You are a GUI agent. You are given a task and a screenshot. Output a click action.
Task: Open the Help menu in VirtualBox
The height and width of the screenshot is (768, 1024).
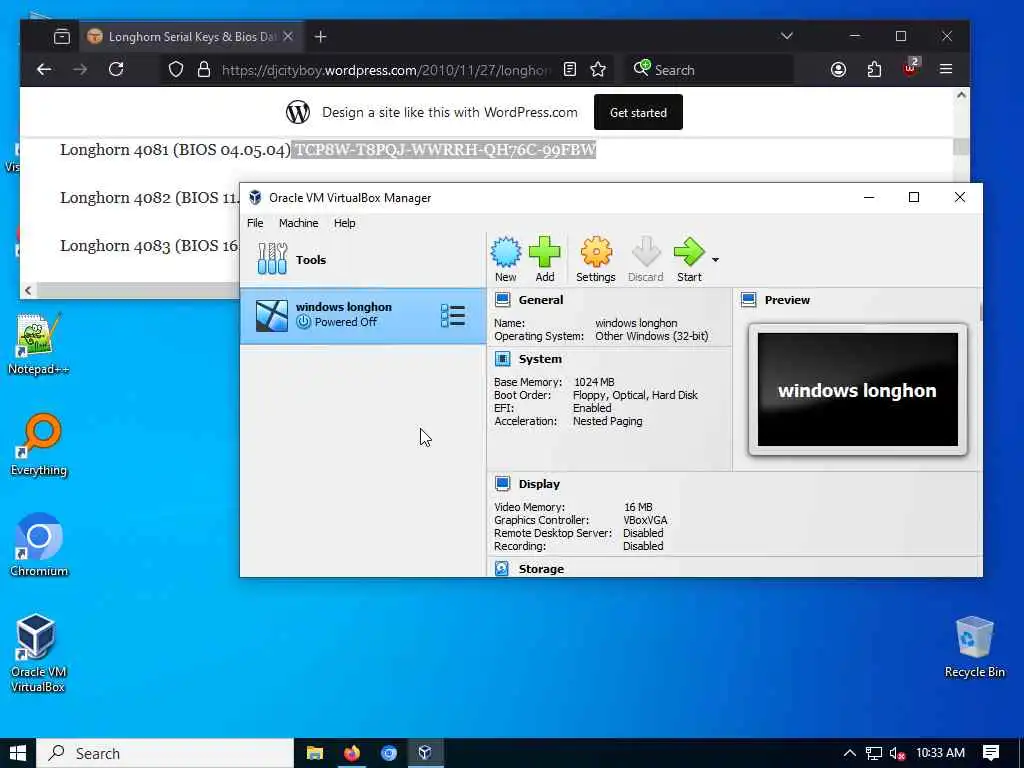pyautogui.click(x=344, y=223)
